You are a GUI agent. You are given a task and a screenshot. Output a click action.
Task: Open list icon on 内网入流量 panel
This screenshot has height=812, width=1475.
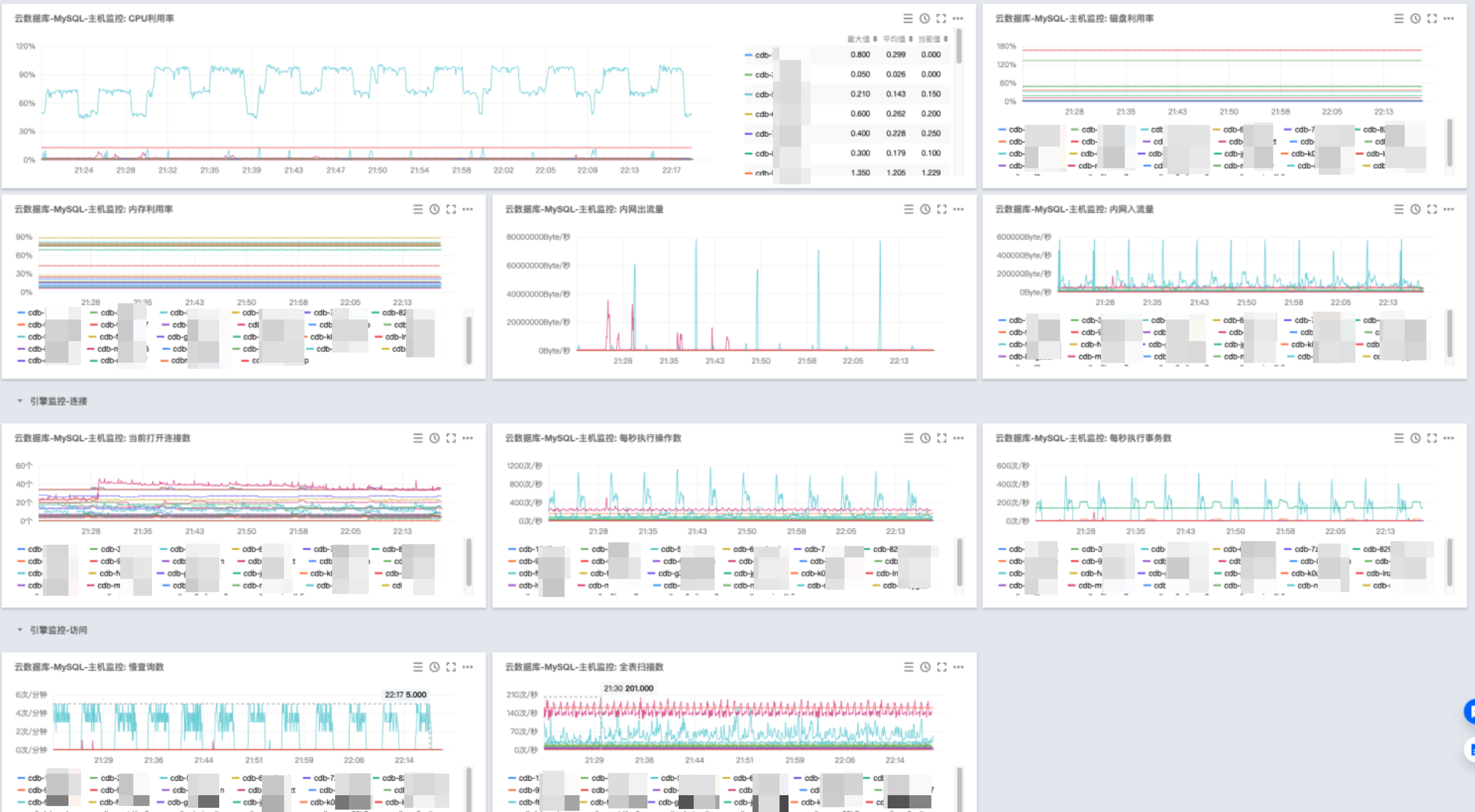point(1399,209)
